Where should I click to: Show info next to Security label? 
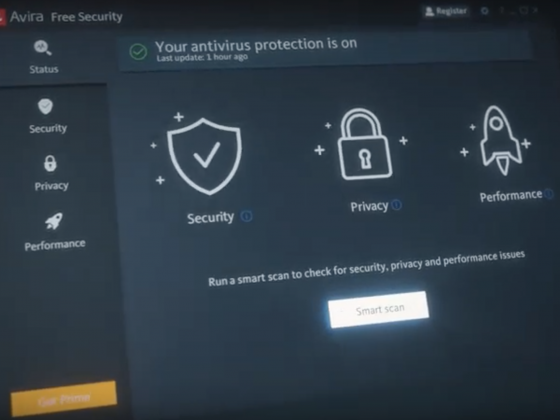click(246, 216)
